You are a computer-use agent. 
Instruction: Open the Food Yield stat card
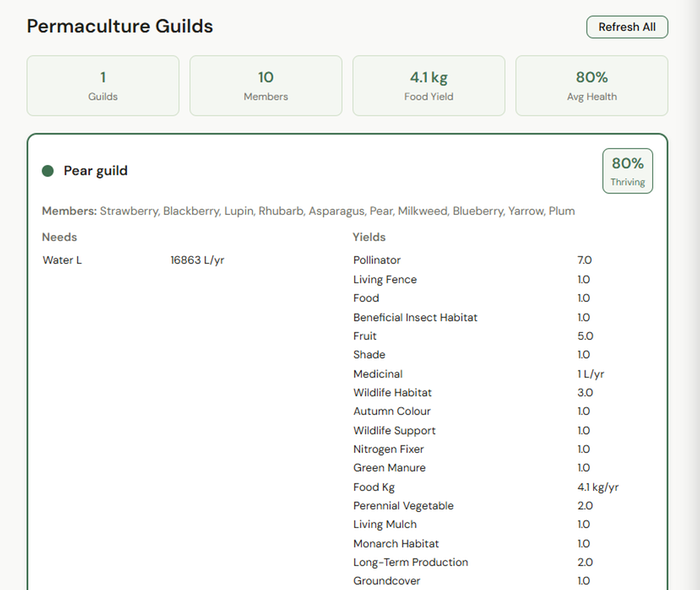(429, 86)
